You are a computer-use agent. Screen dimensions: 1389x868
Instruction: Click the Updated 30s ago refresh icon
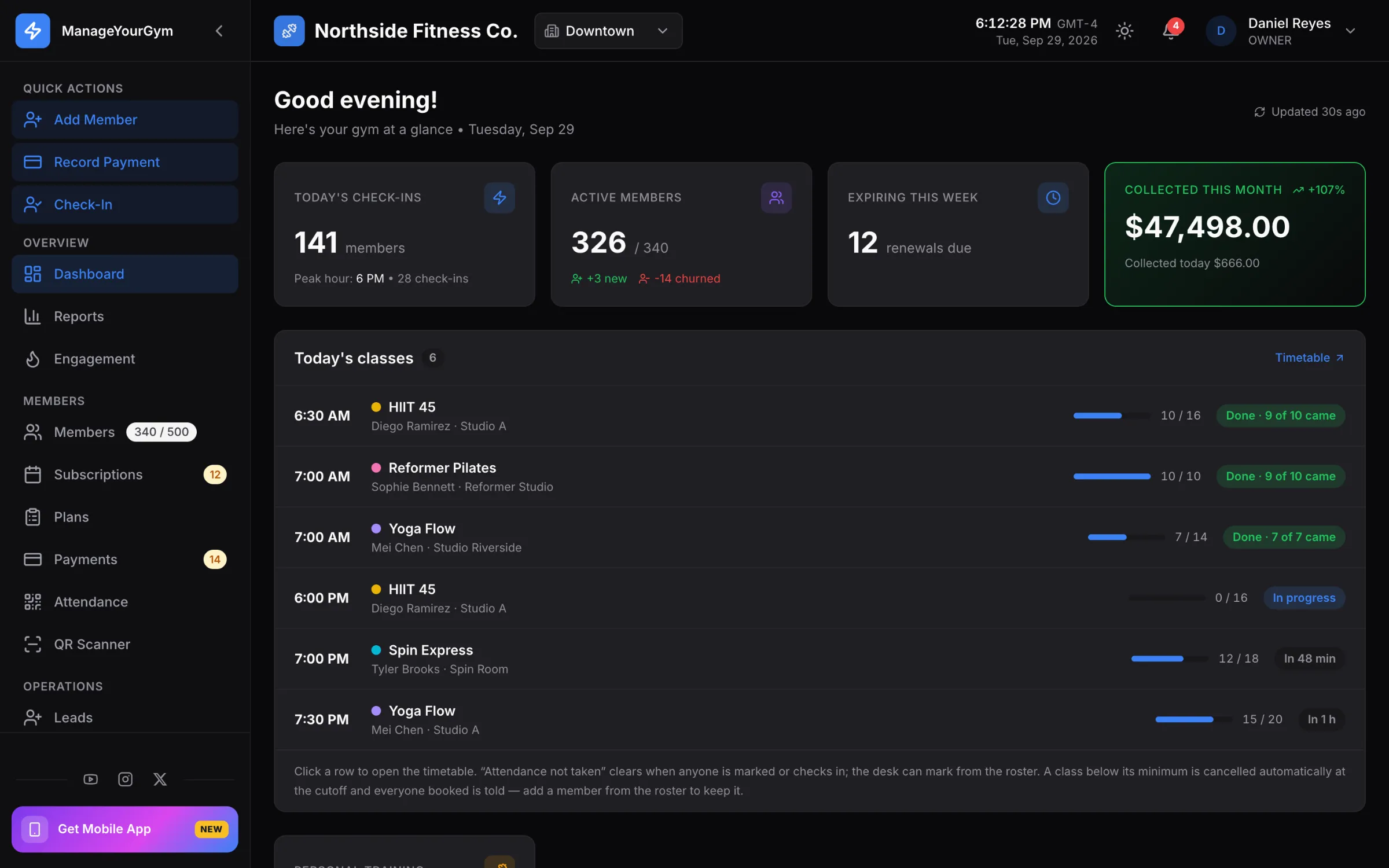pos(1259,112)
